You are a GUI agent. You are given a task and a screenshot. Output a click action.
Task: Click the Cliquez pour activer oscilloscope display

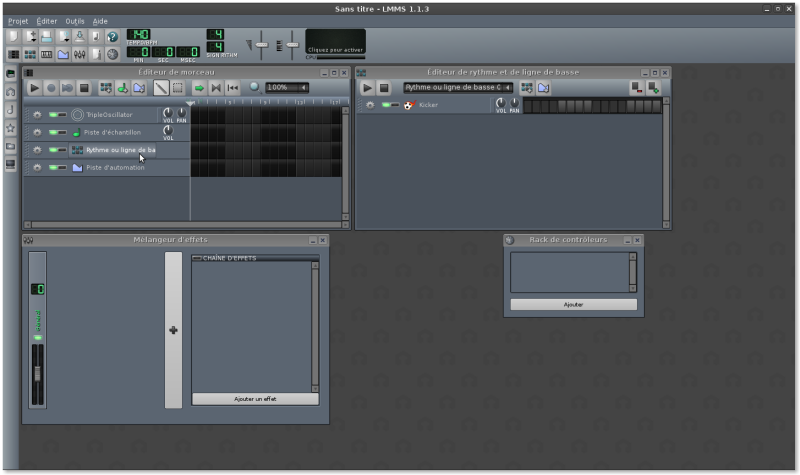335,41
